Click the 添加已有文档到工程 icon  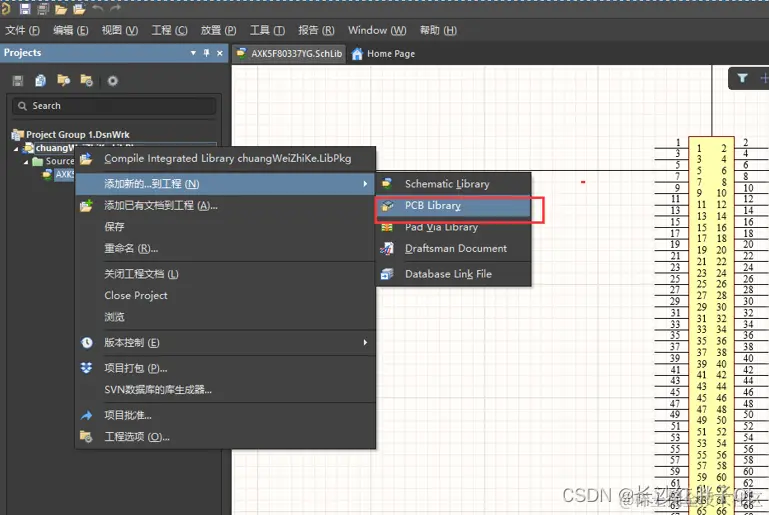(86, 206)
